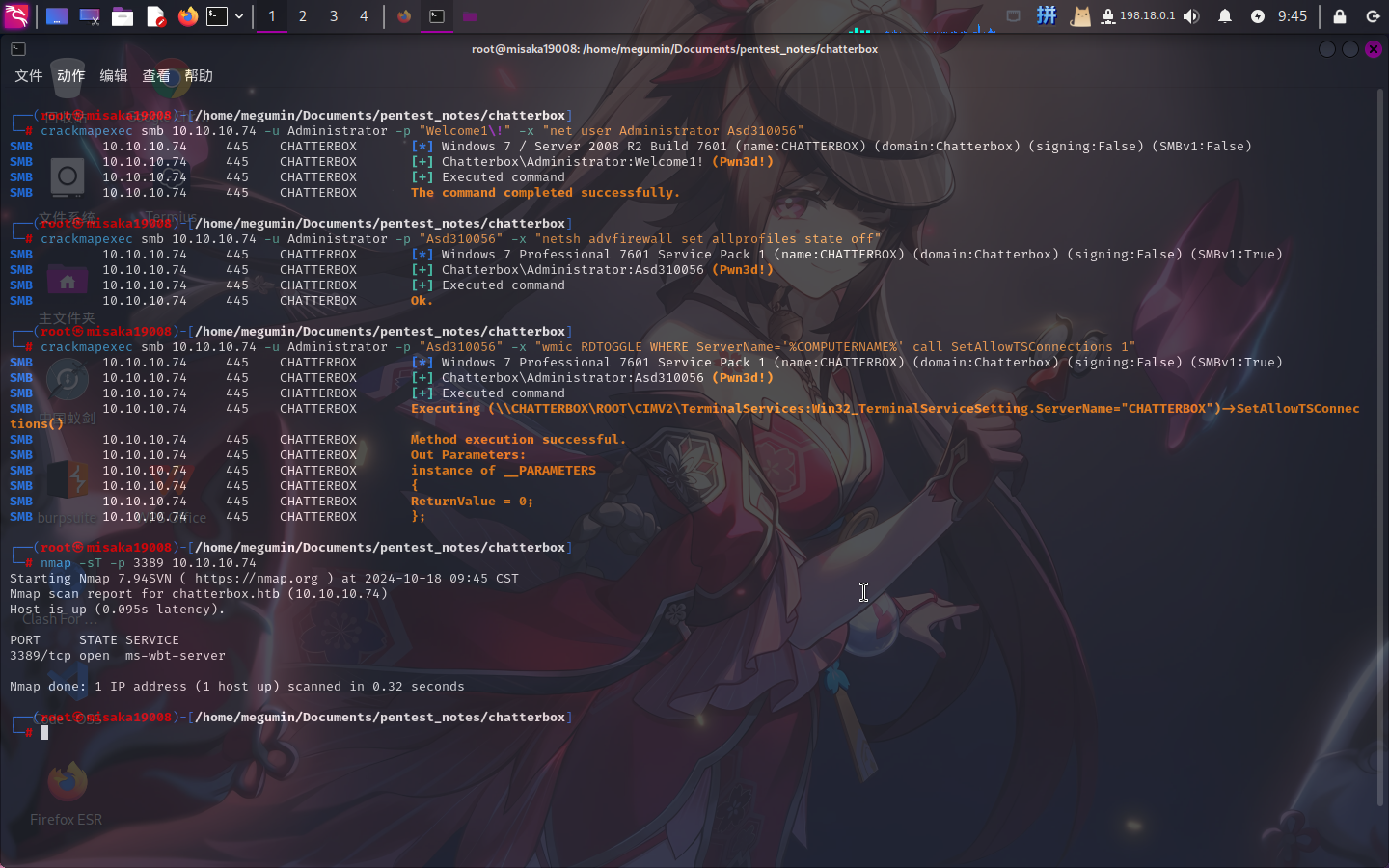Click 'ReturnValue = 0;' output line
Screen dimensions: 1389x868
pyautogui.click(x=472, y=502)
